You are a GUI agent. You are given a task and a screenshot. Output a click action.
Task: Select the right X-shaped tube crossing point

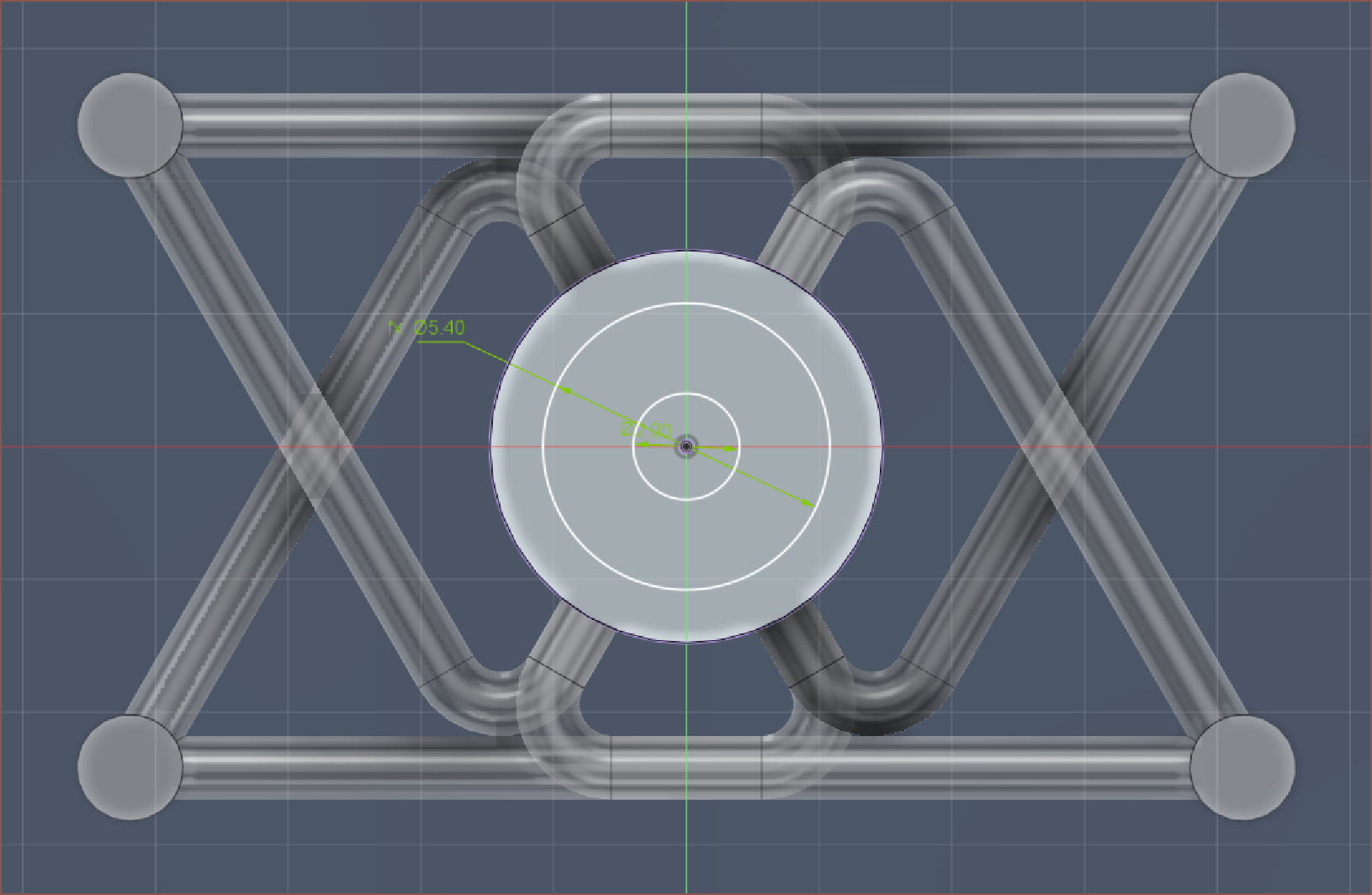(x=1057, y=447)
